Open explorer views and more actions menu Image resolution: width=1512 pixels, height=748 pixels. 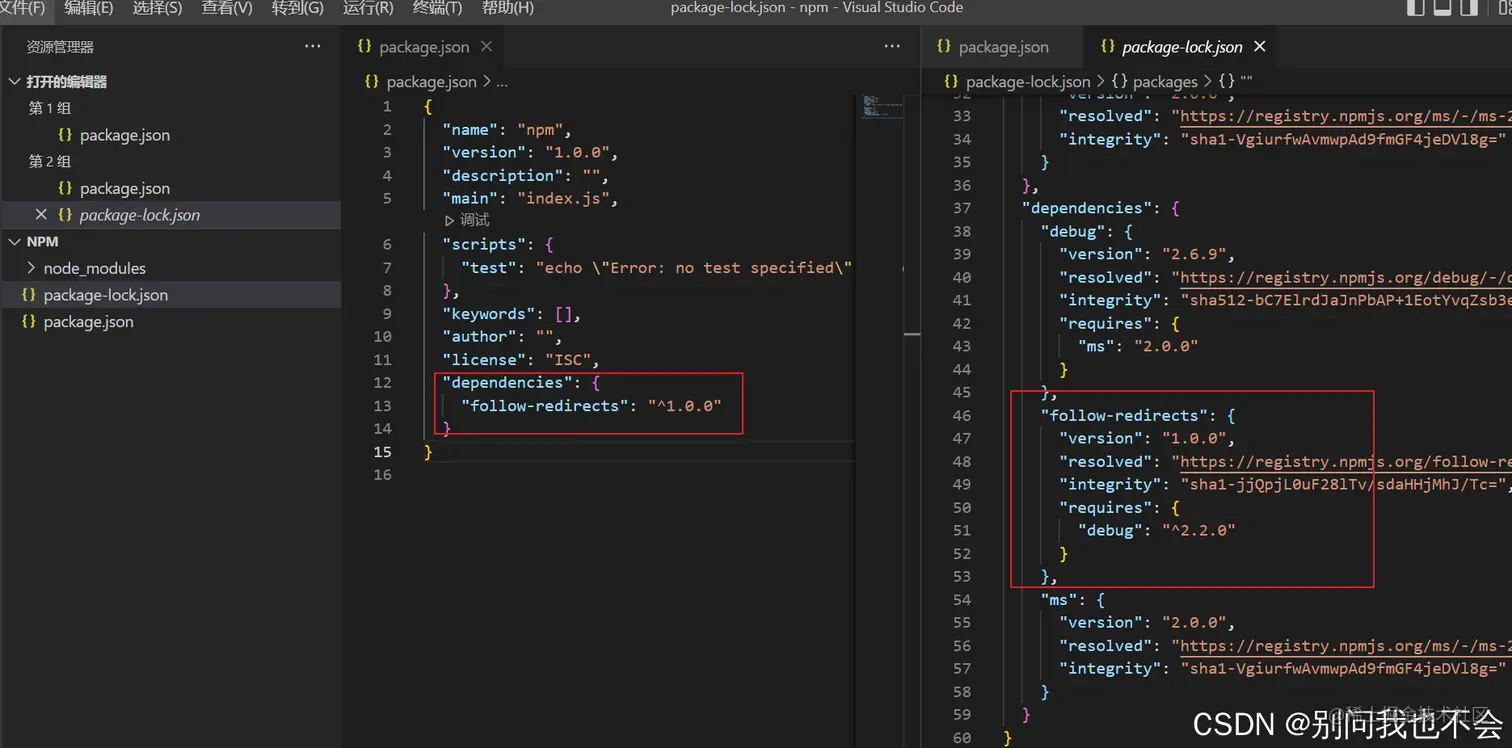[313, 46]
